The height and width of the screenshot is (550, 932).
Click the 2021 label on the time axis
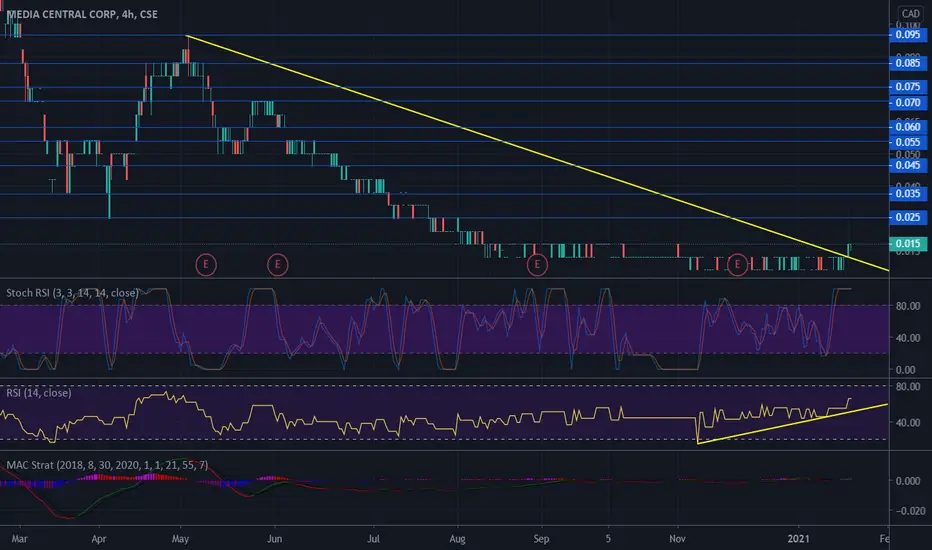coord(798,539)
